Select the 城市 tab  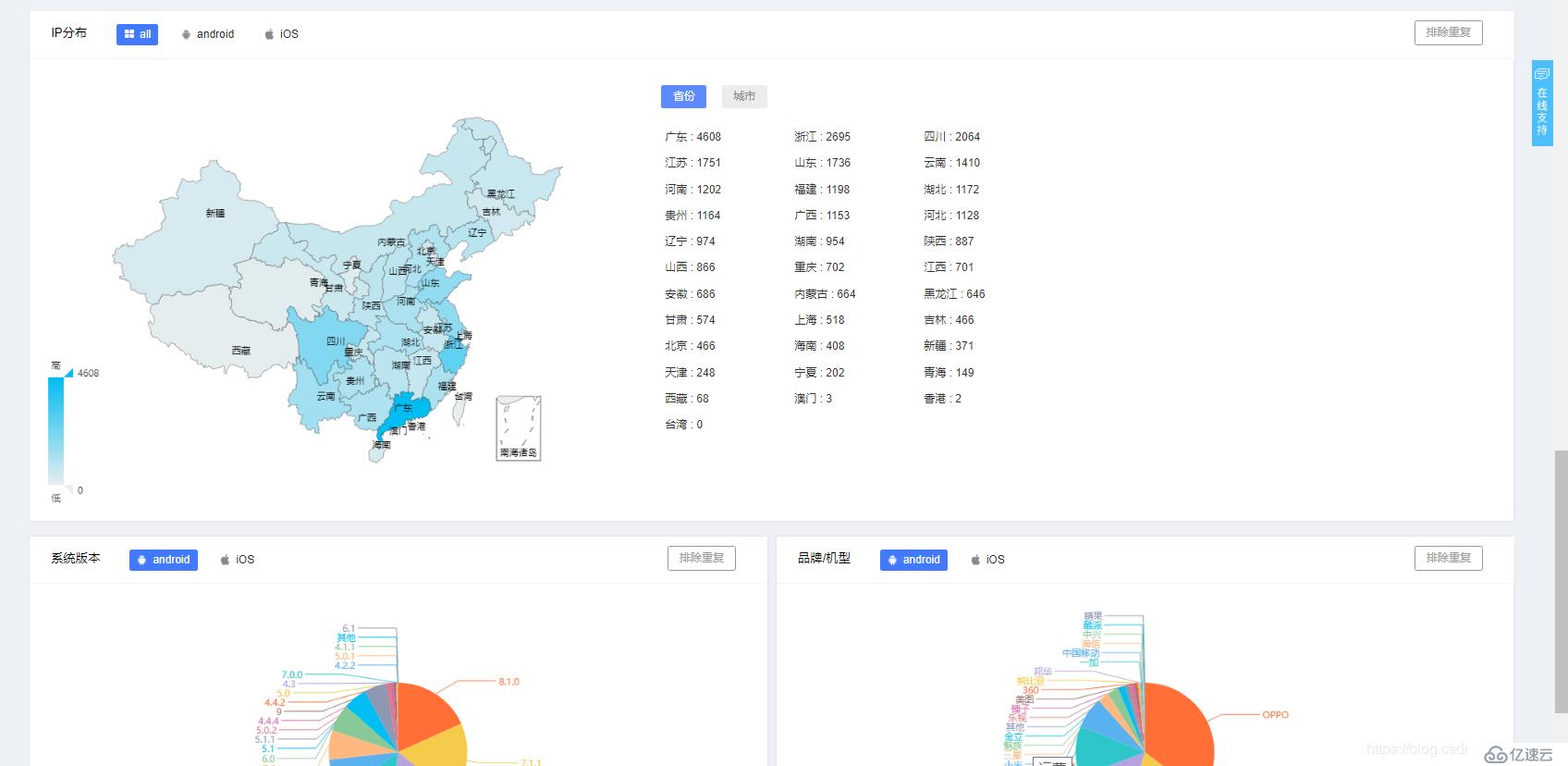pyautogui.click(x=744, y=96)
